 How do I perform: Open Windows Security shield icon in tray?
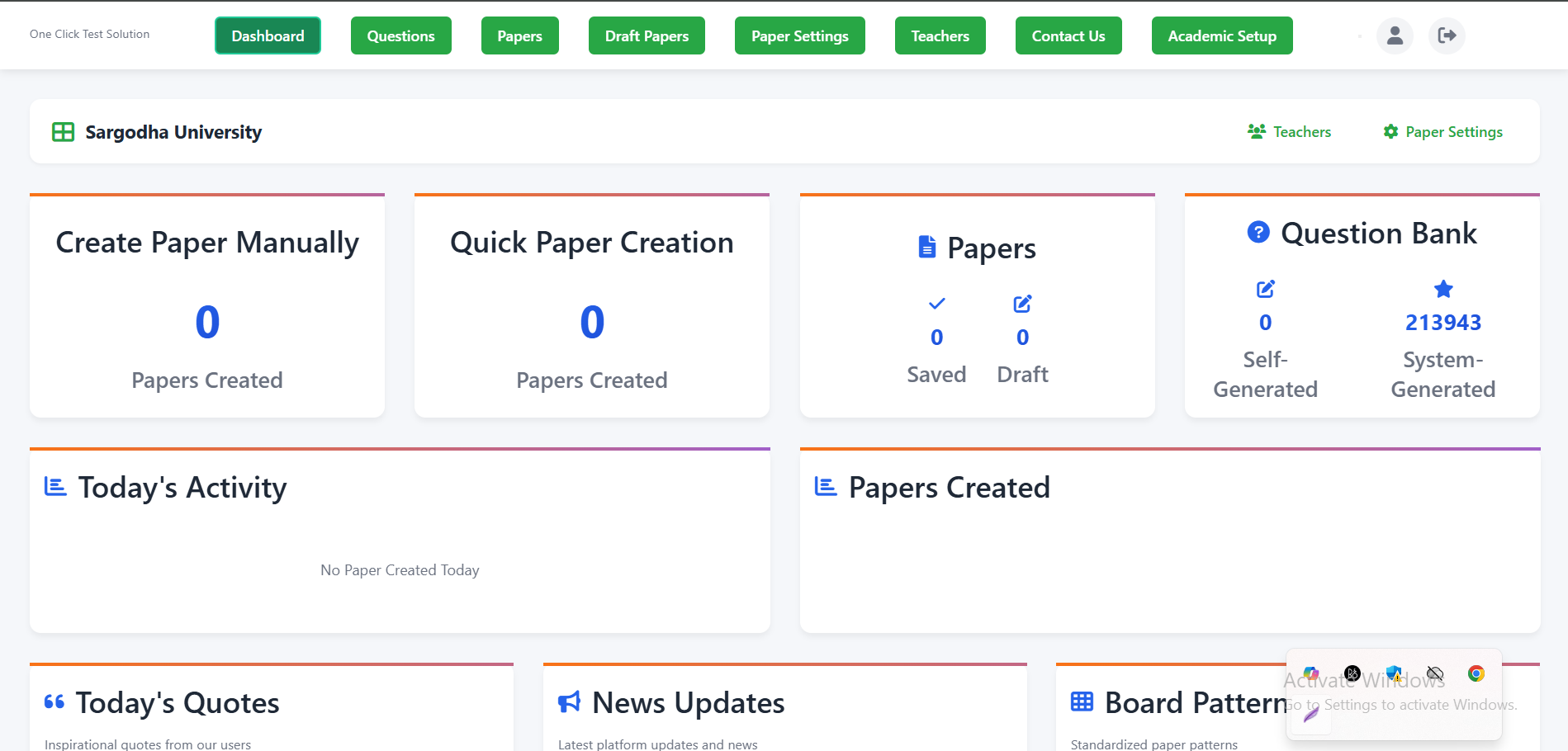tap(1394, 673)
